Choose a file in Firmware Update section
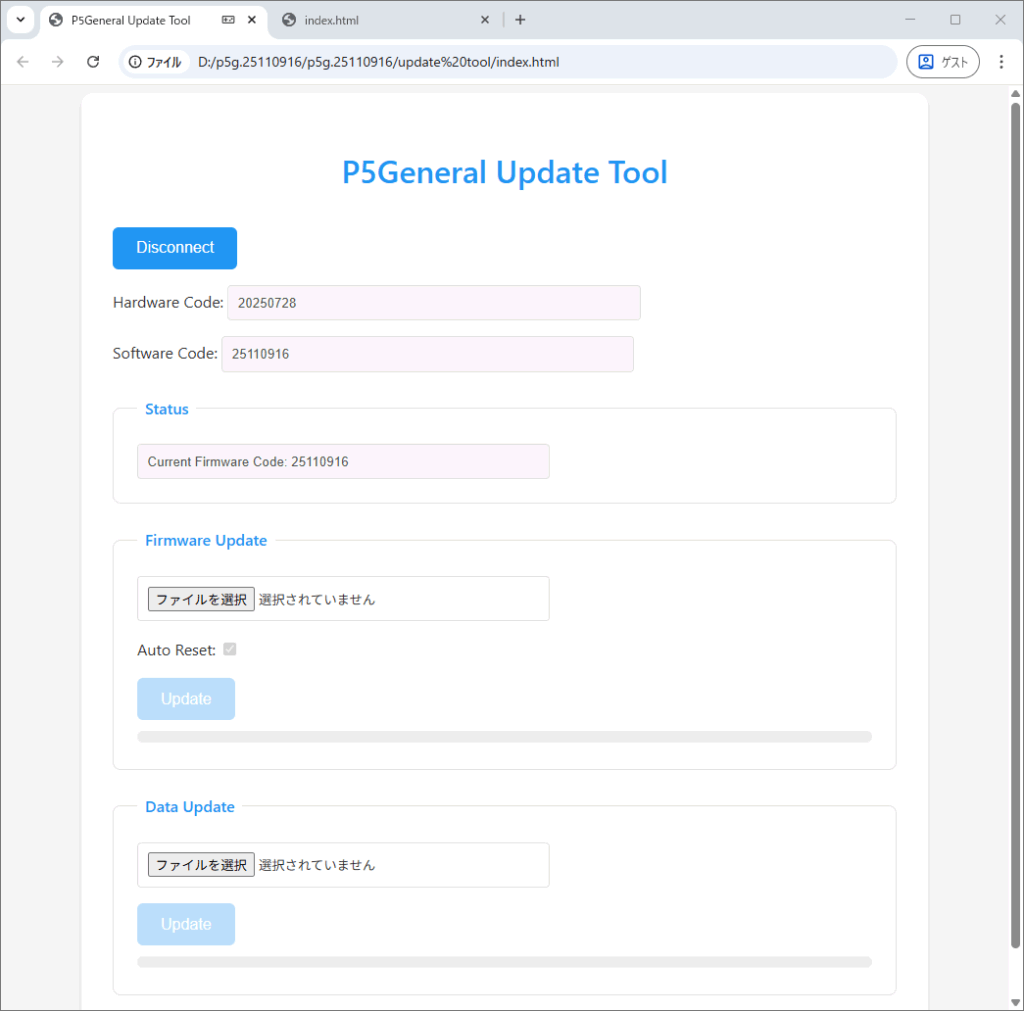Image resolution: width=1024 pixels, height=1011 pixels. point(201,599)
